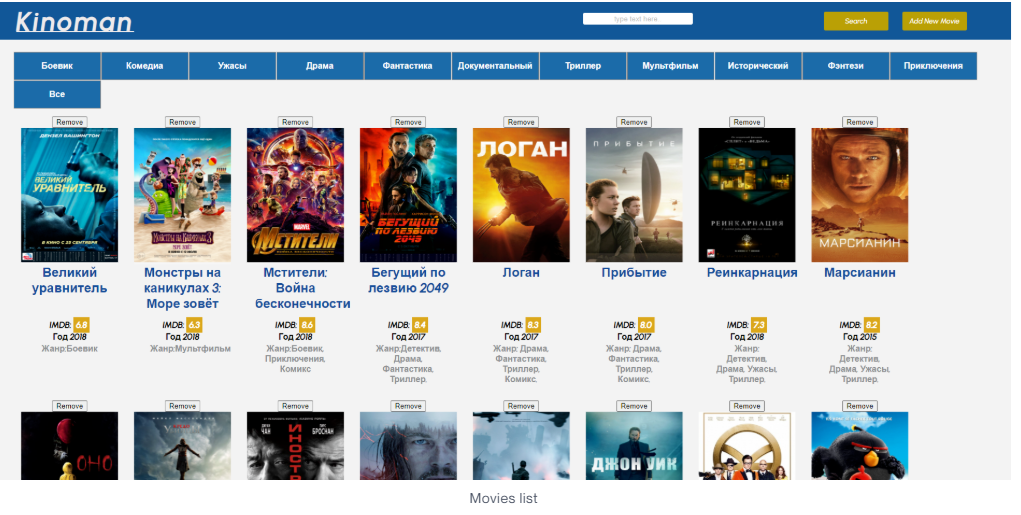Remove the Марсианин movie
The height and width of the screenshot is (515, 1021).
point(860,122)
